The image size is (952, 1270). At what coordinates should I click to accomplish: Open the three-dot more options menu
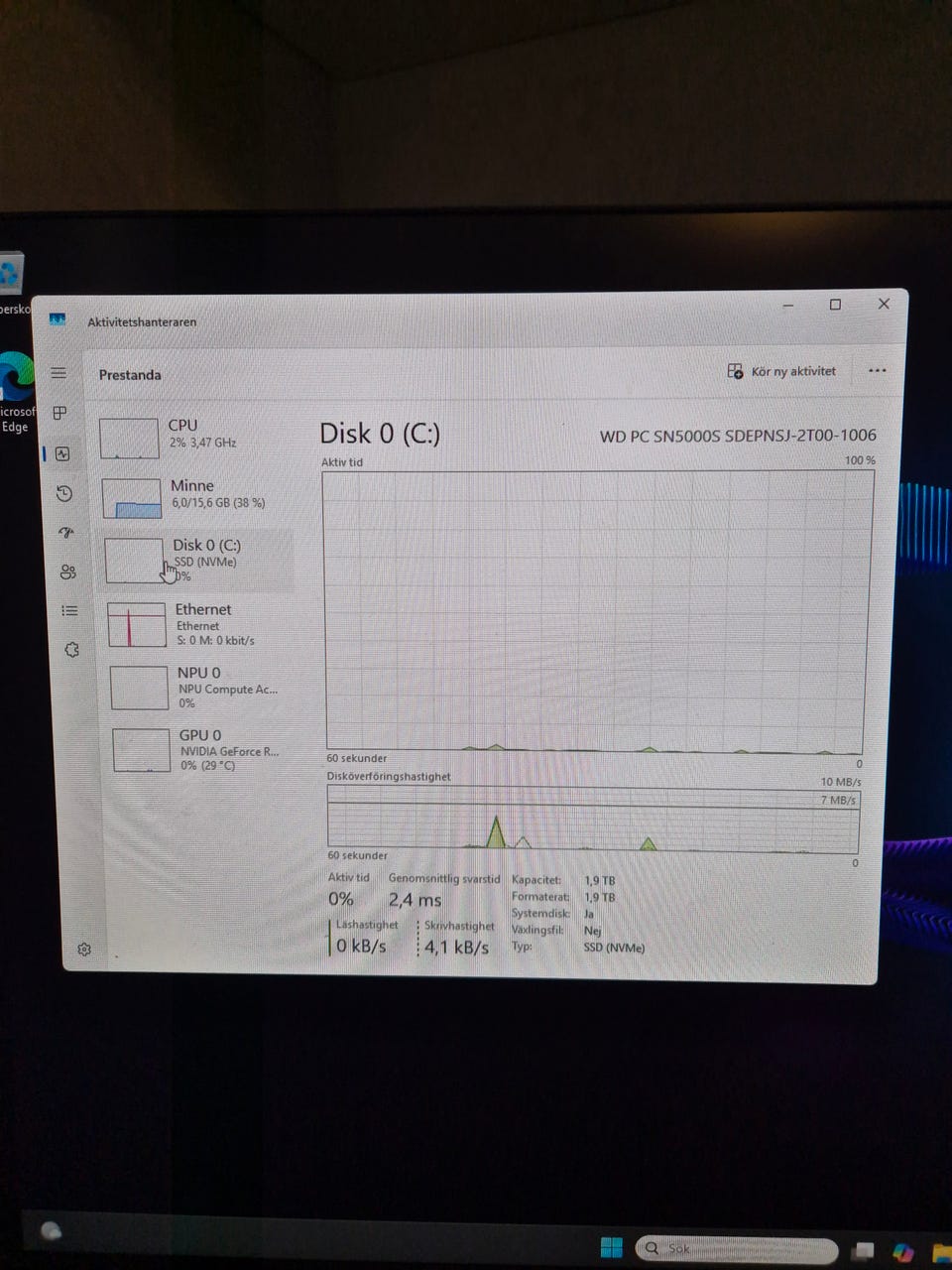coord(877,371)
